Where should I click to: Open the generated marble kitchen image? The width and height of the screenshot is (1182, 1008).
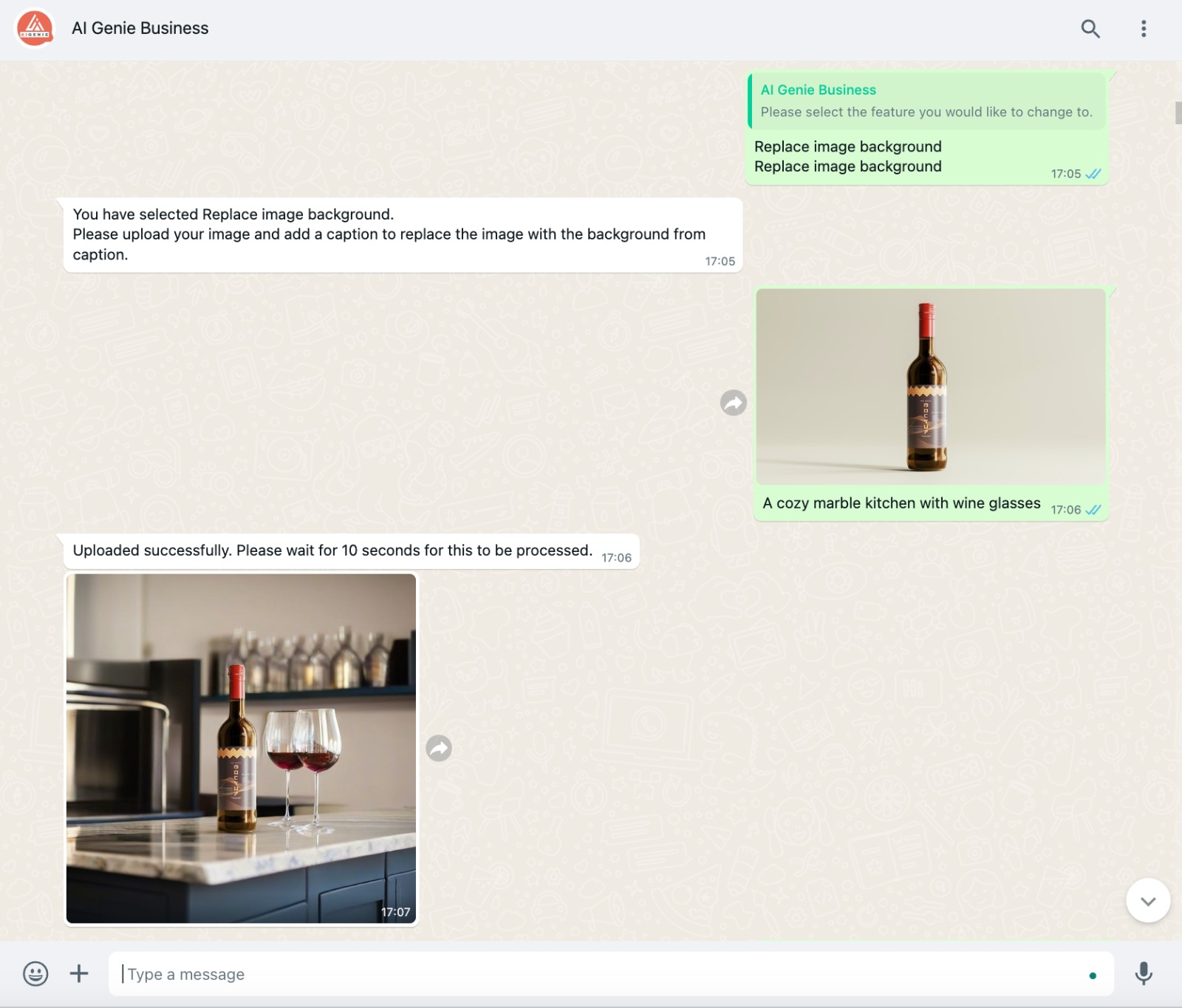coord(241,749)
